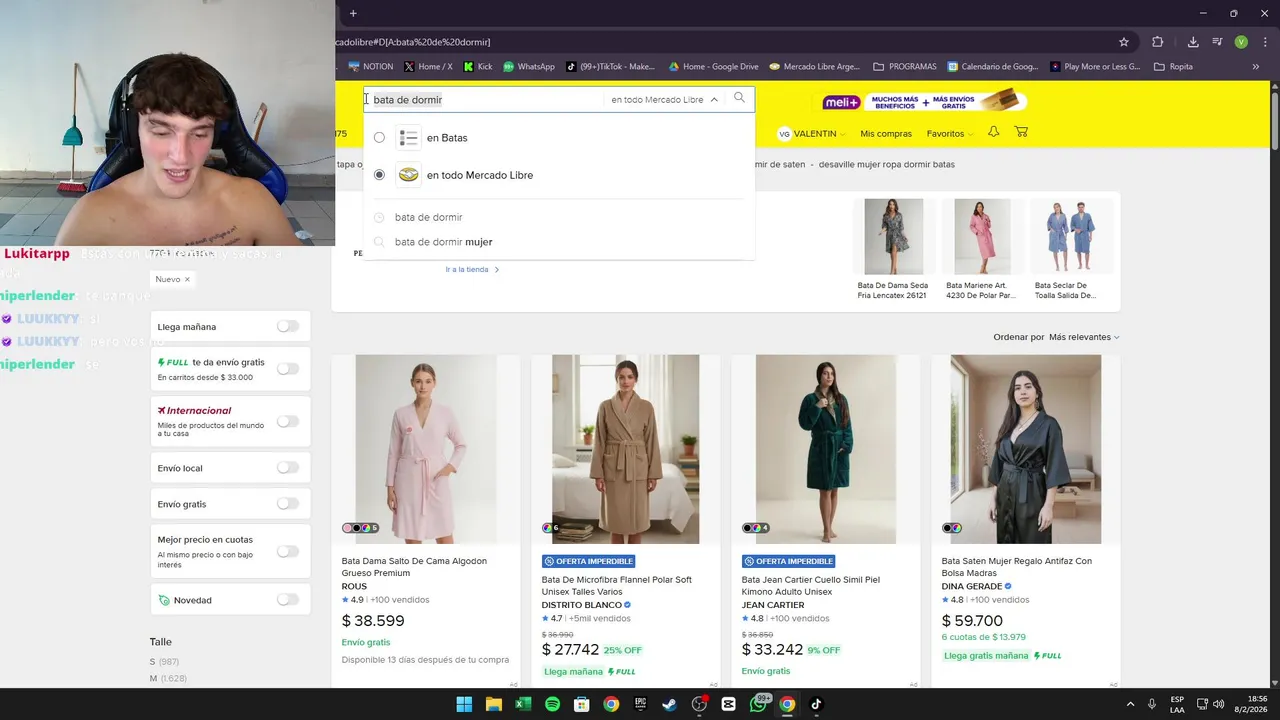
Task: Open the WhatsApp bookmark
Action: [x=529, y=67]
